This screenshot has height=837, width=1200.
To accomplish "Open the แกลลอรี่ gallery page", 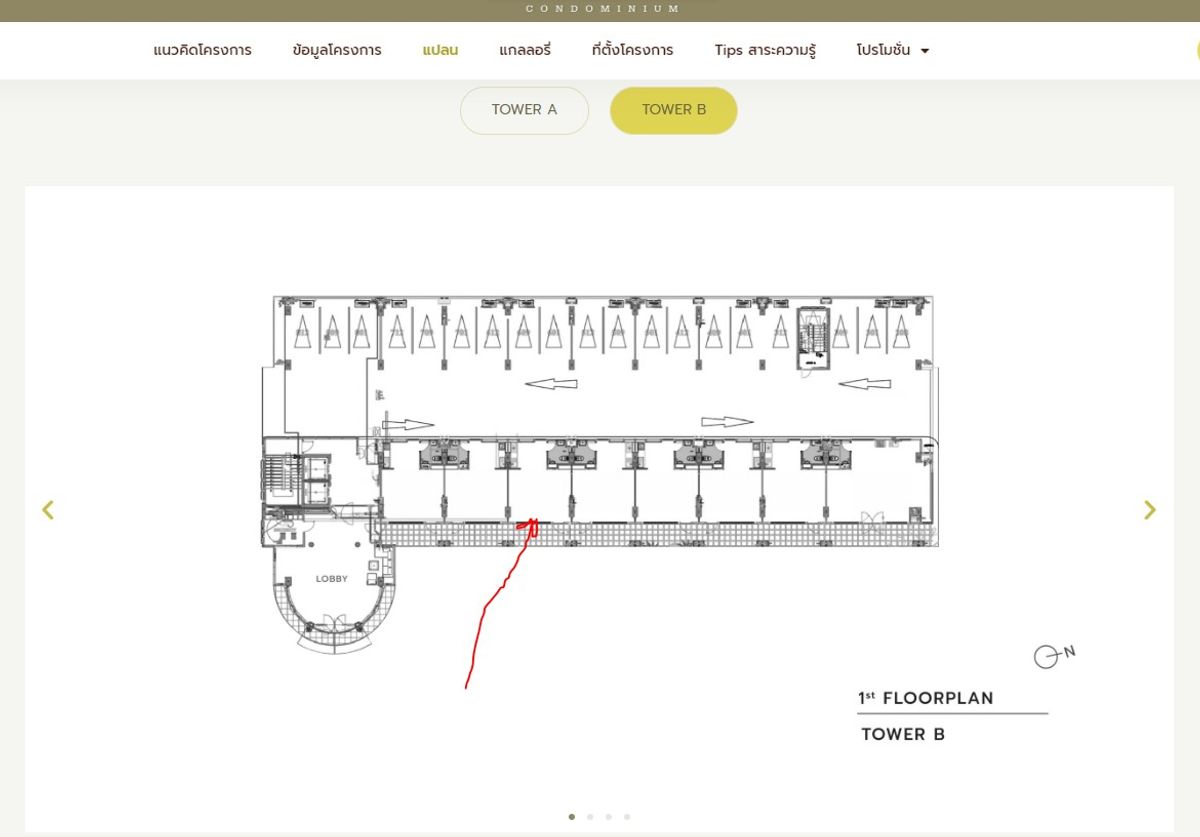I will point(525,50).
